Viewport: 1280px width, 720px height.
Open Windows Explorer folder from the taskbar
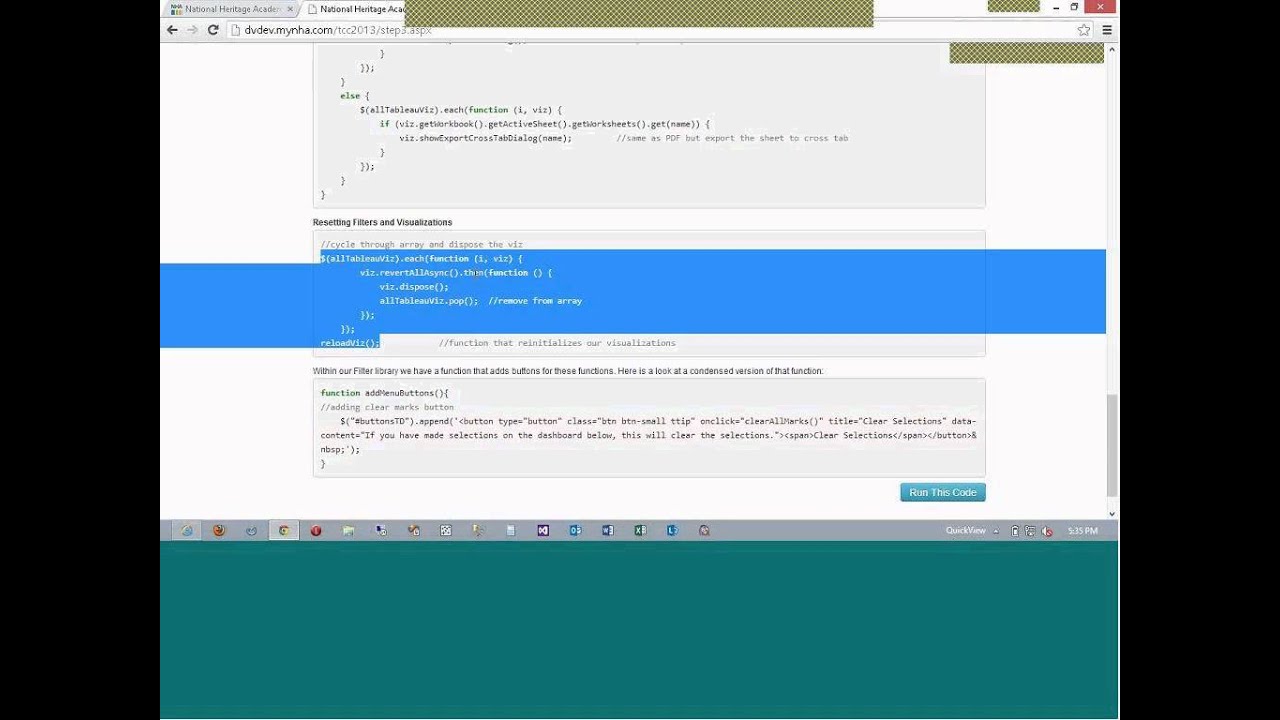348,530
